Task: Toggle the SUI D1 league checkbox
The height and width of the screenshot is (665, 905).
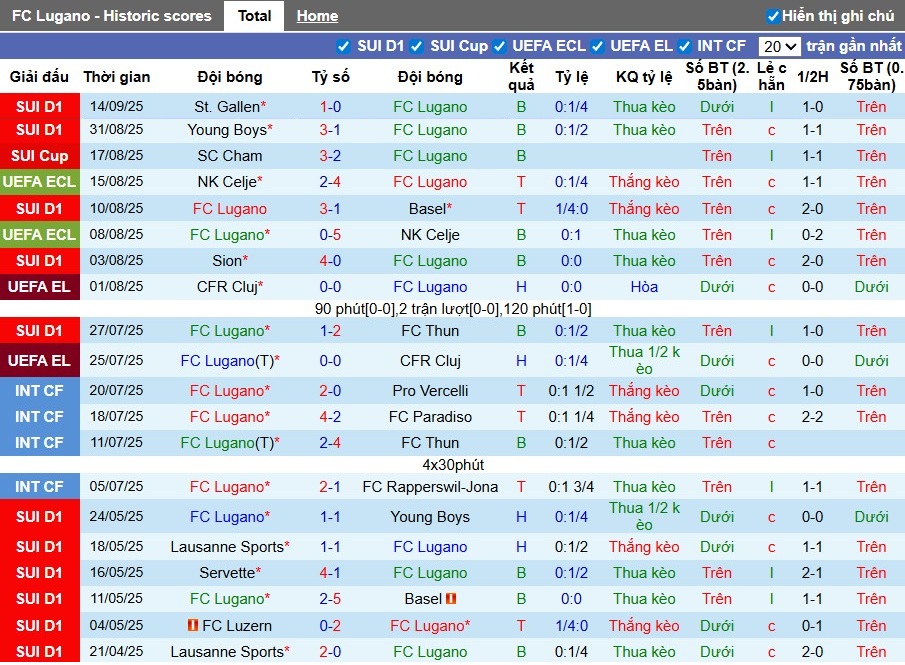Action: coord(343,46)
